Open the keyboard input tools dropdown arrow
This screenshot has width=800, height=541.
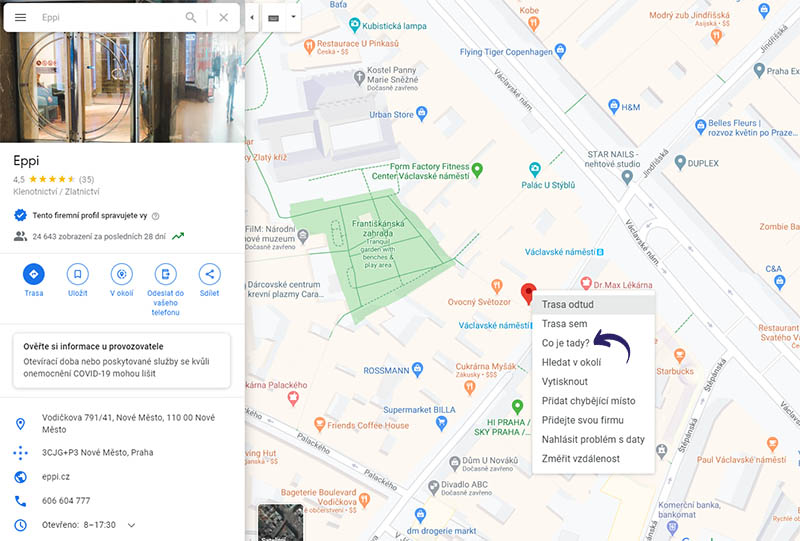click(292, 17)
